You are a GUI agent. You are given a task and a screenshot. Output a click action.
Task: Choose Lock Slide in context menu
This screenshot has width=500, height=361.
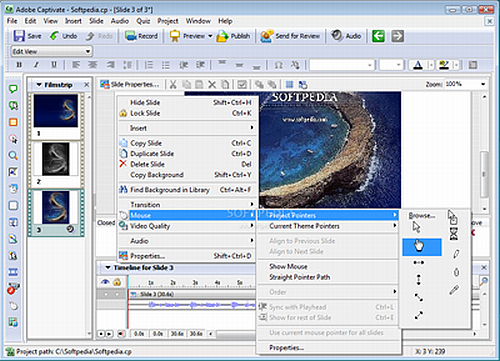tap(188, 113)
